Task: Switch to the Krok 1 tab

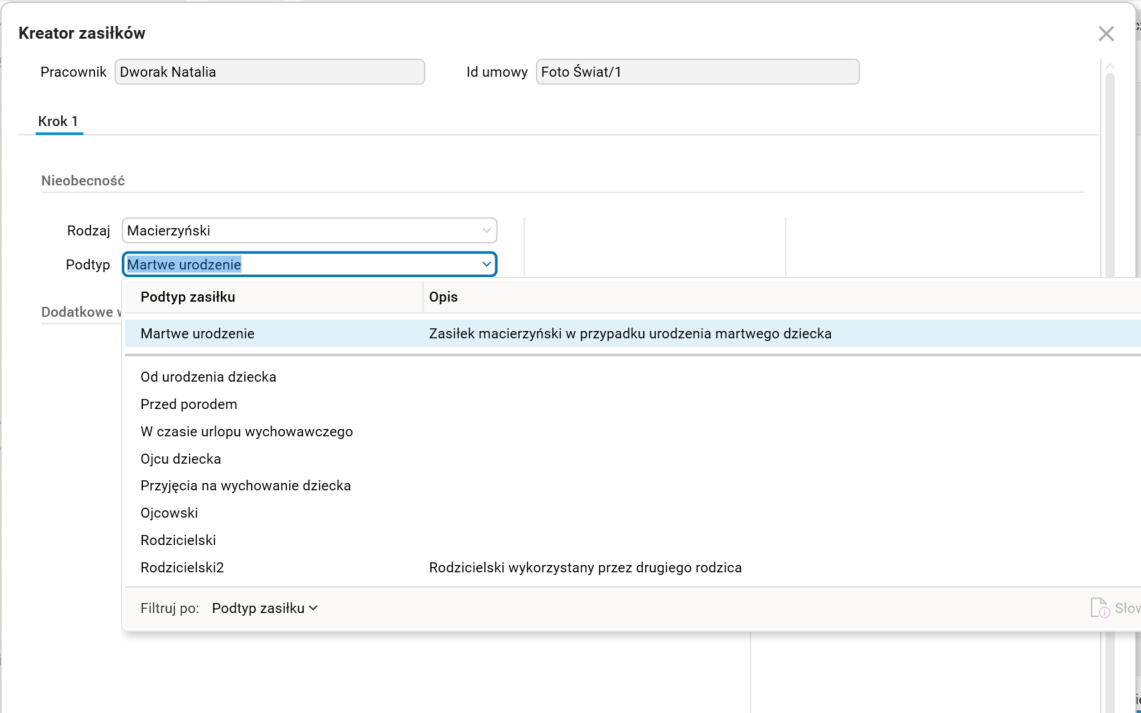Action: point(58,122)
